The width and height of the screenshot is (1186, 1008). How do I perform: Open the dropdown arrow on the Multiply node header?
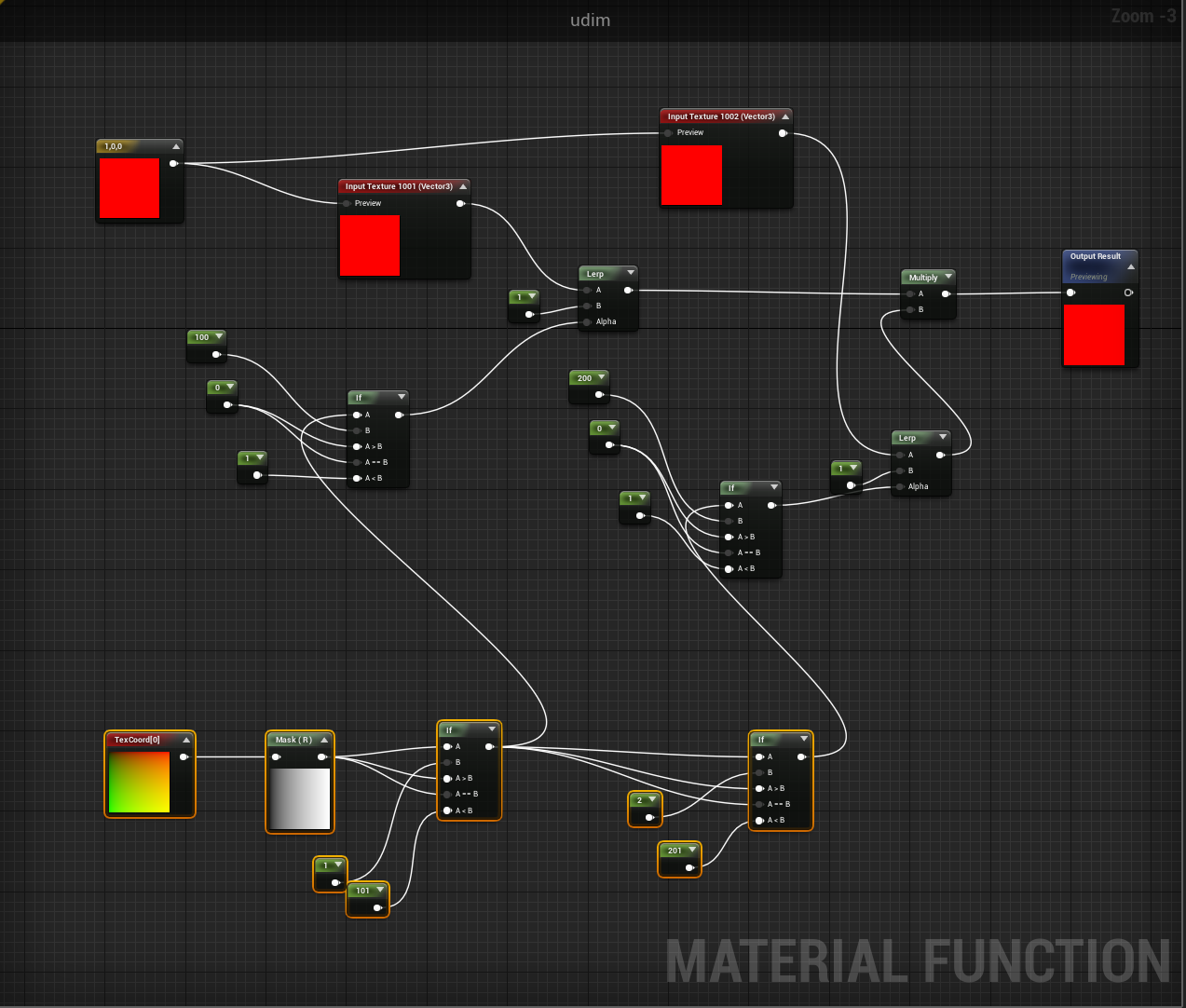[947, 277]
